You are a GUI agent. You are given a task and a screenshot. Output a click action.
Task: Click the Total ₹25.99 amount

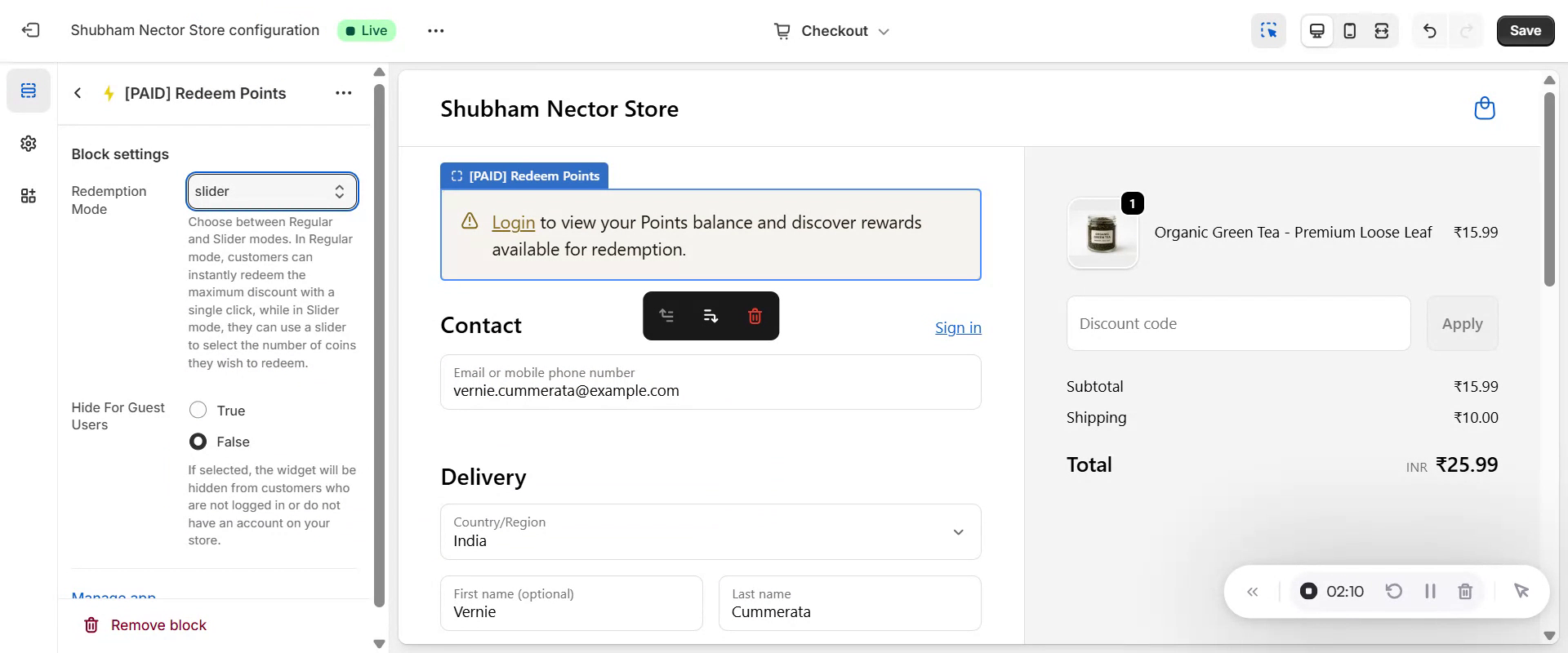[x=1467, y=464]
